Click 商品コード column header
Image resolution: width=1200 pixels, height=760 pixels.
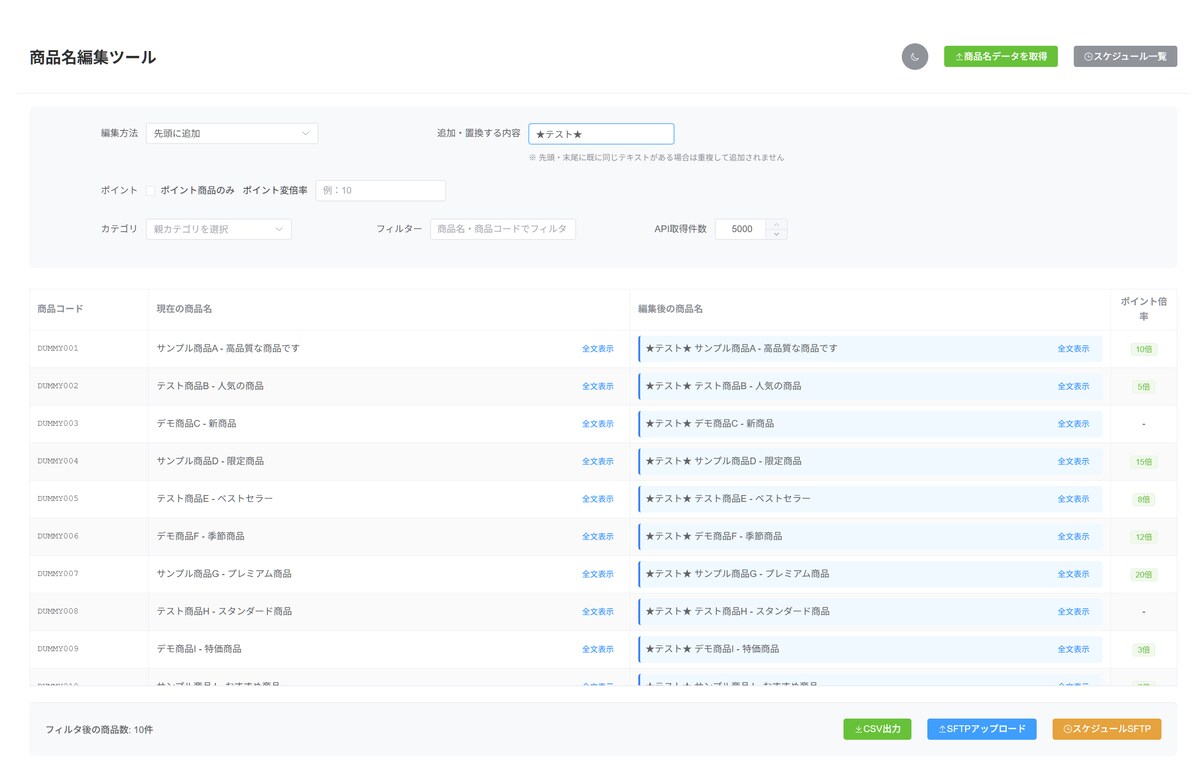click(x=60, y=309)
